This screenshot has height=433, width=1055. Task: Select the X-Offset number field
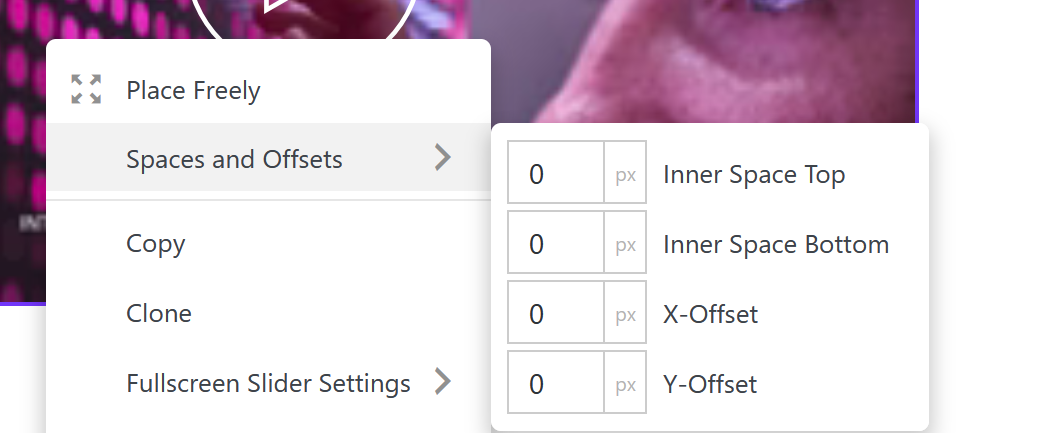556,315
